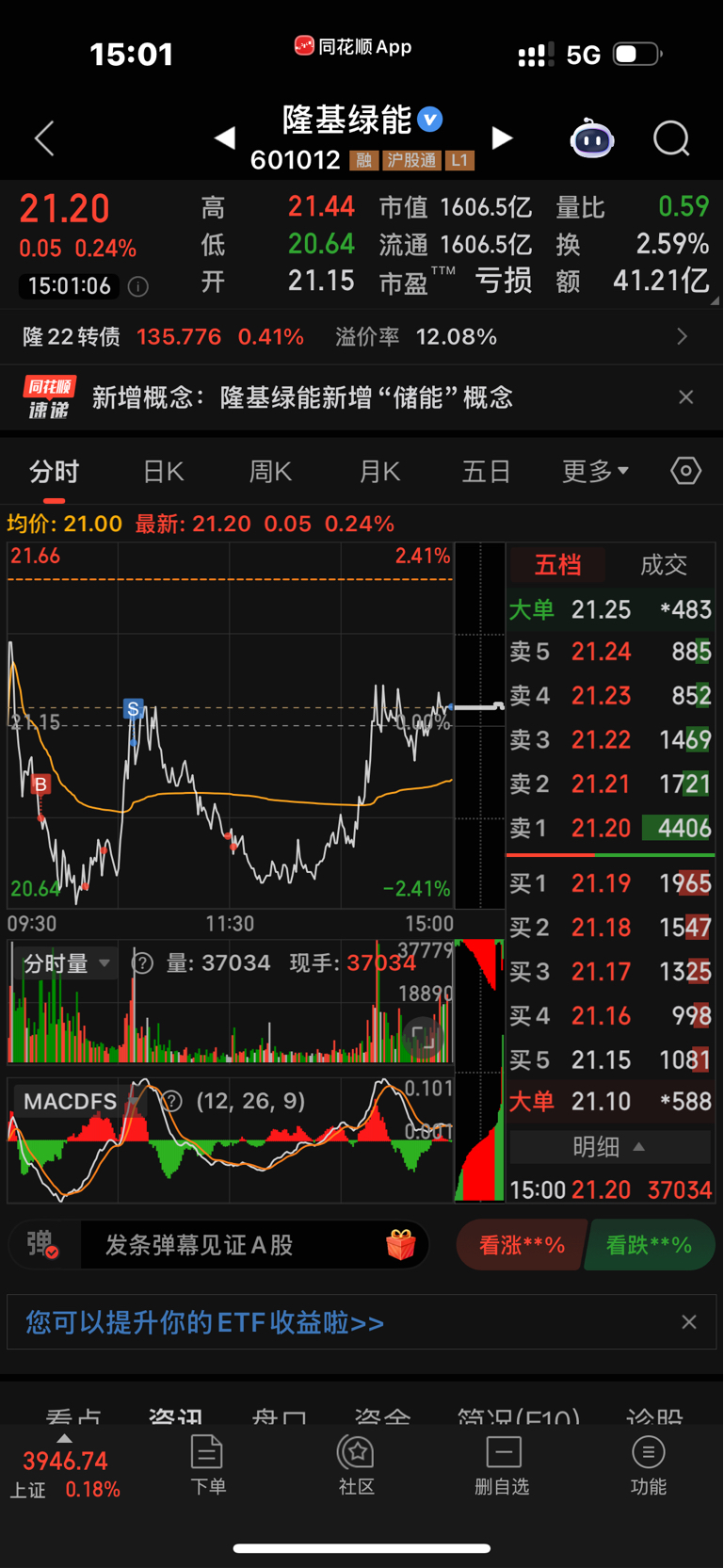
Task: Tap the 同花顺速递 news logo
Action: point(50,397)
